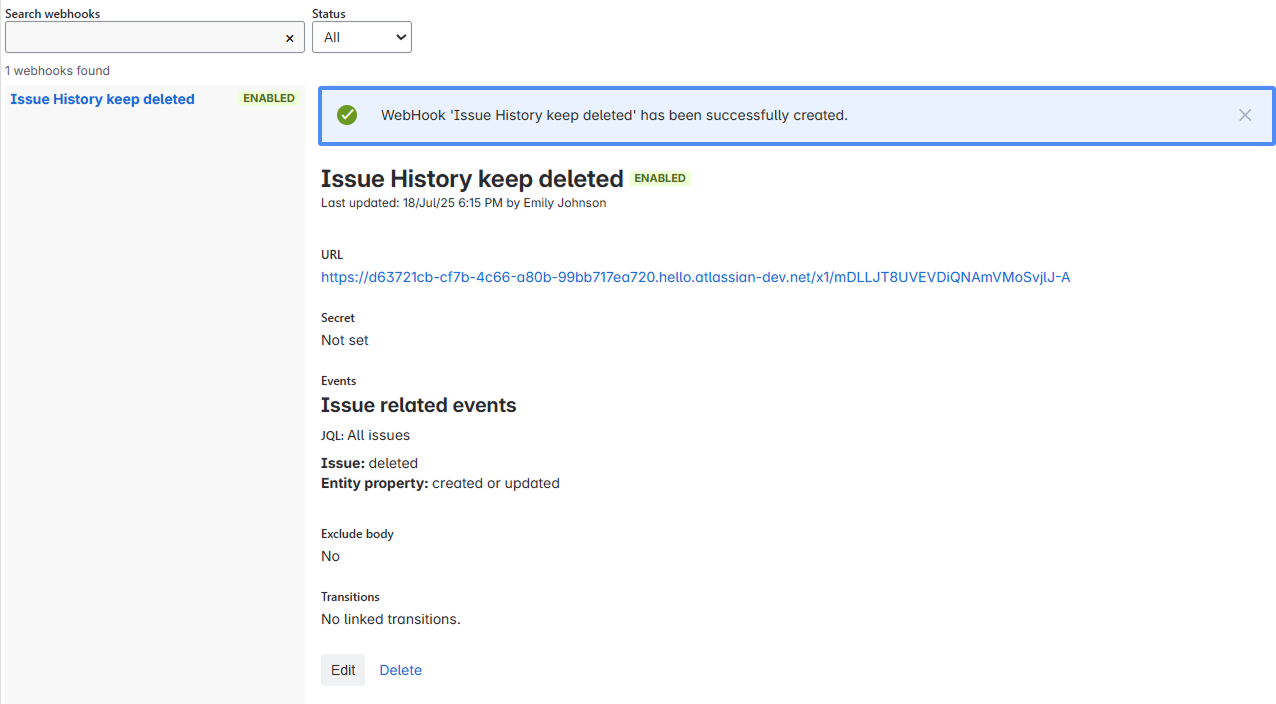This screenshot has height=704, width=1276.
Task: Open the Status filter dropdown
Action: click(362, 37)
